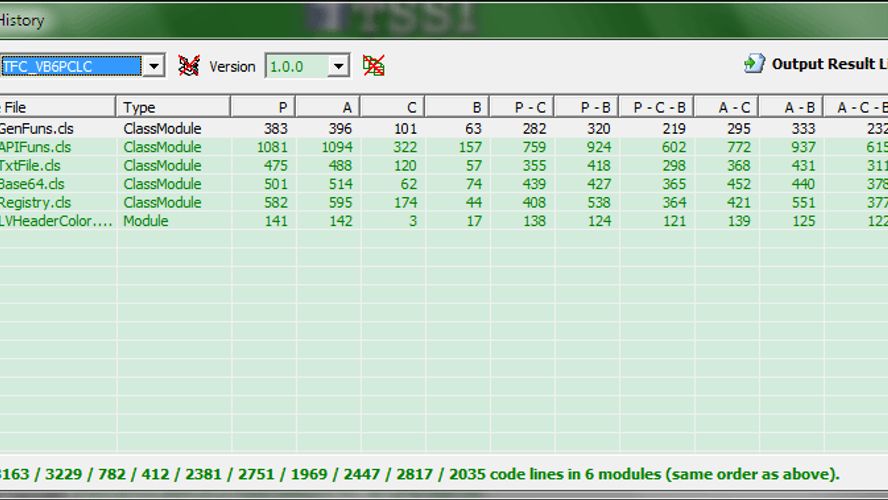Sort by the P column header
The width and height of the screenshot is (888, 500).
coord(263,107)
